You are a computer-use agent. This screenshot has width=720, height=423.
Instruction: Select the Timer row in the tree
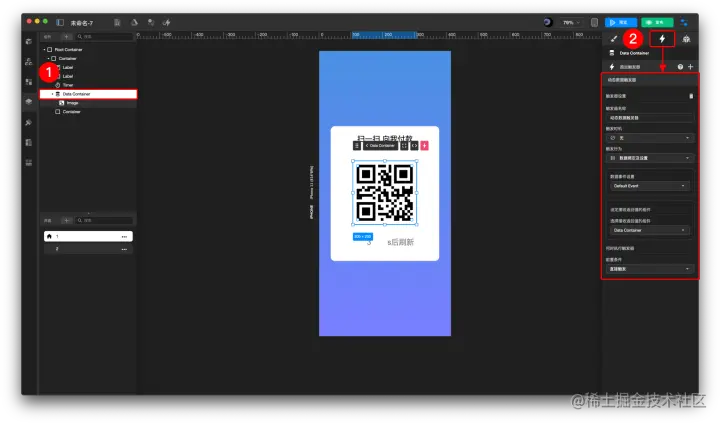[x=88, y=85]
